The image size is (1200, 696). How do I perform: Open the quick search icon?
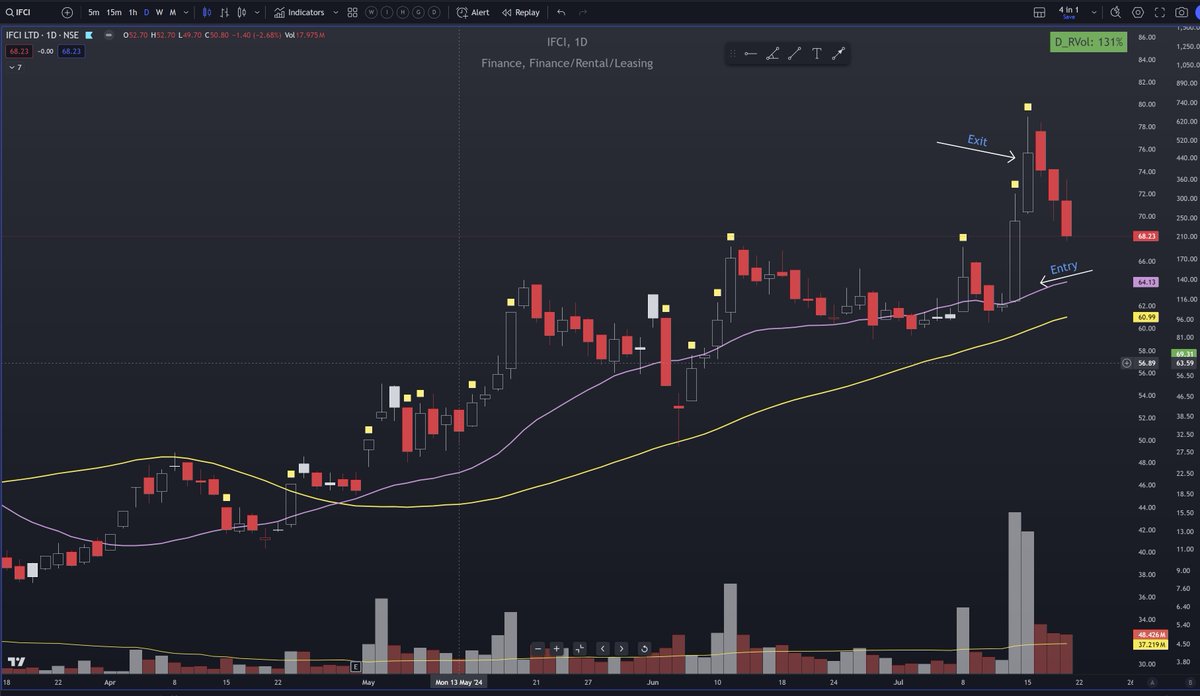click(1115, 12)
